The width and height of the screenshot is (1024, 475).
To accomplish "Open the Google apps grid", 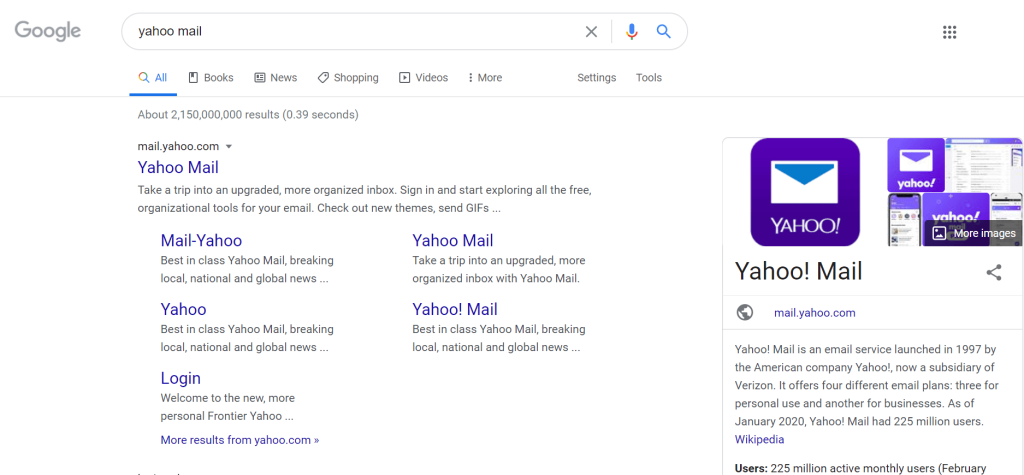I will point(949,32).
